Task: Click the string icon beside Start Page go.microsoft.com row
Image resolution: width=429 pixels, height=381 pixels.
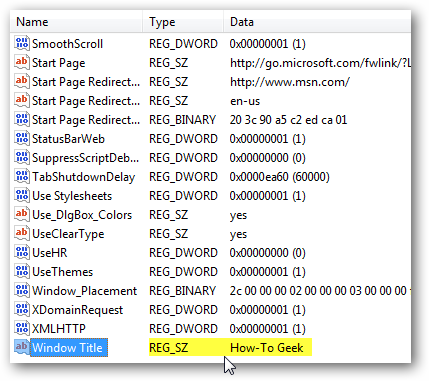Action: coord(22,63)
